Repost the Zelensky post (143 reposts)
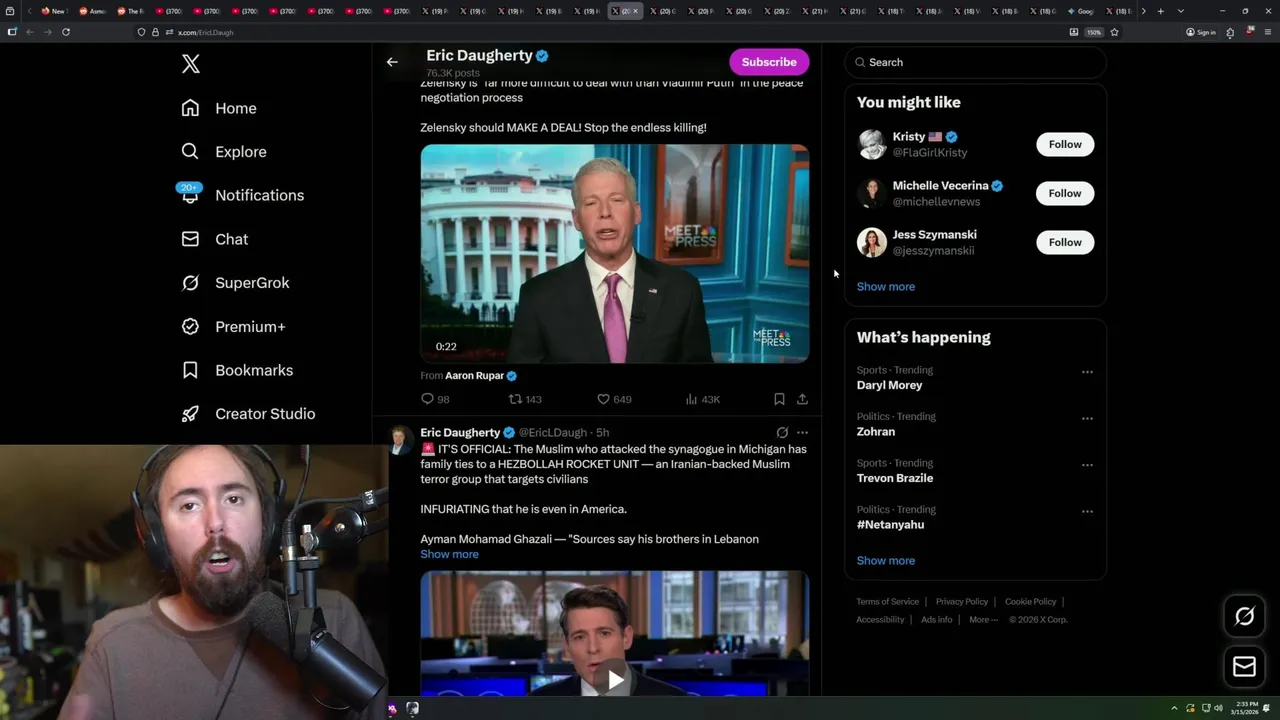The height and width of the screenshot is (720, 1280). point(525,399)
